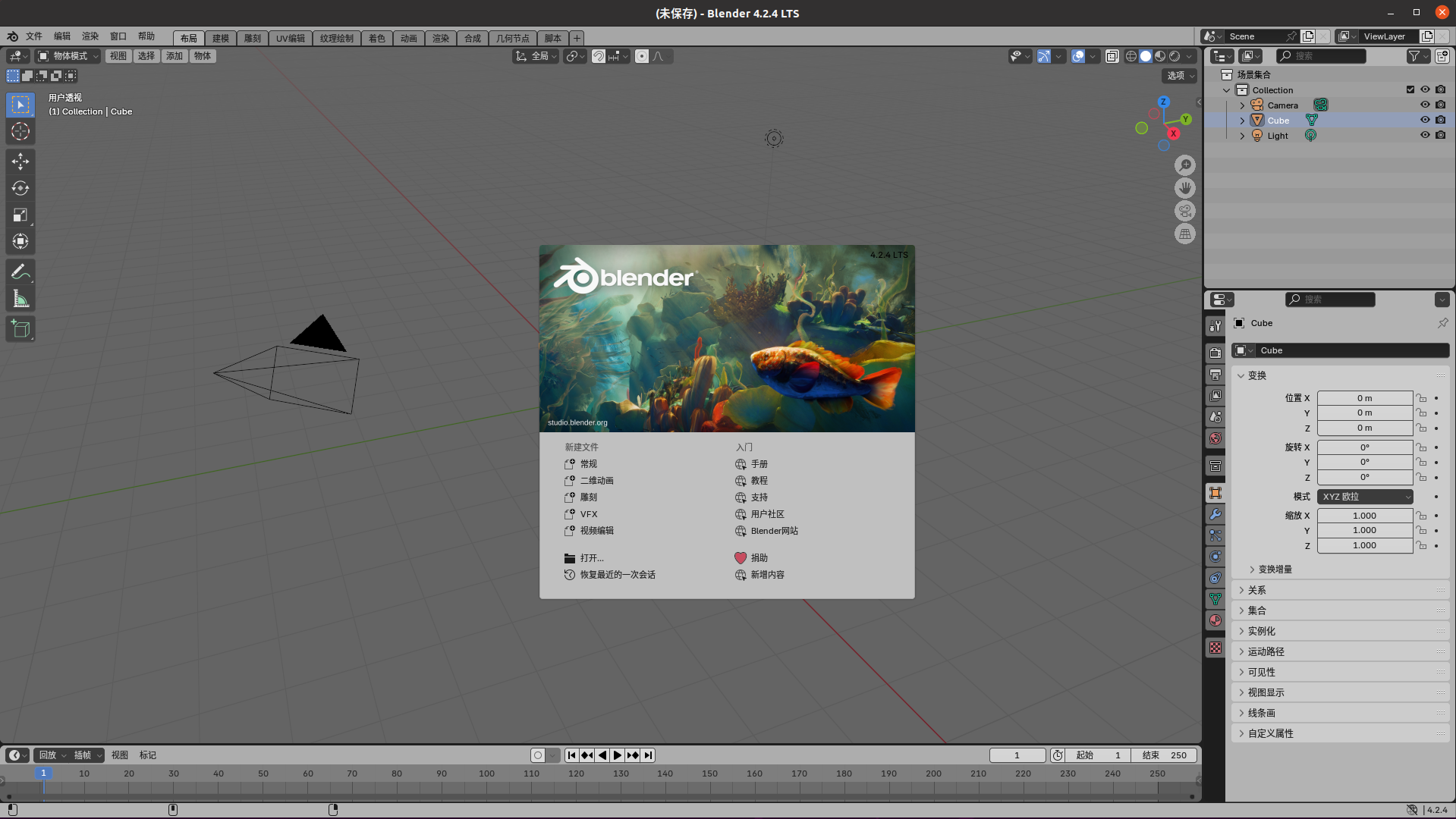
Task: Click the End frame 250 field
Action: [x=1165, y=755]
